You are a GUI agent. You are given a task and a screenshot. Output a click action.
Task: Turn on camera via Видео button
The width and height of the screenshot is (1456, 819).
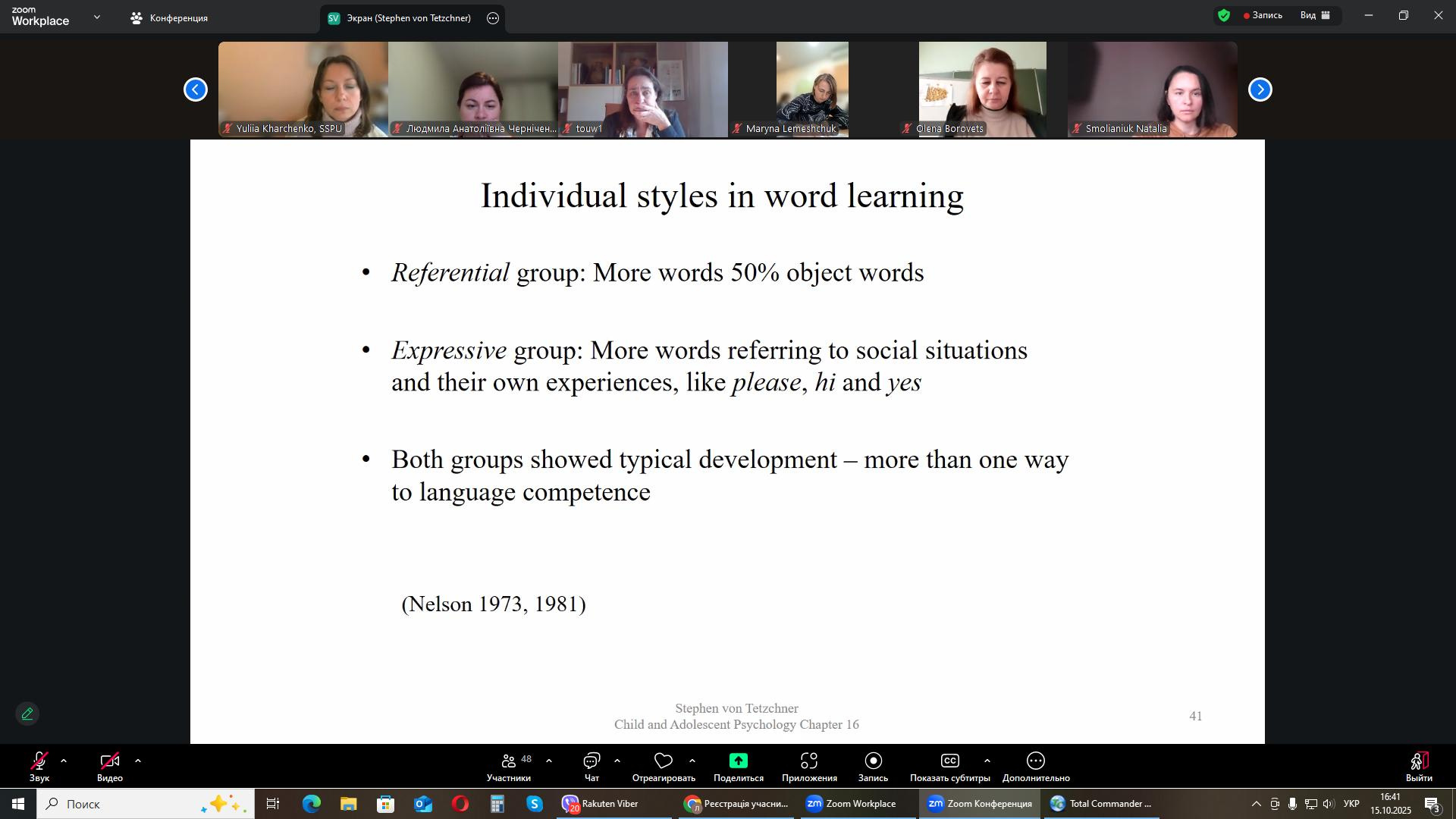coord(109,761)
